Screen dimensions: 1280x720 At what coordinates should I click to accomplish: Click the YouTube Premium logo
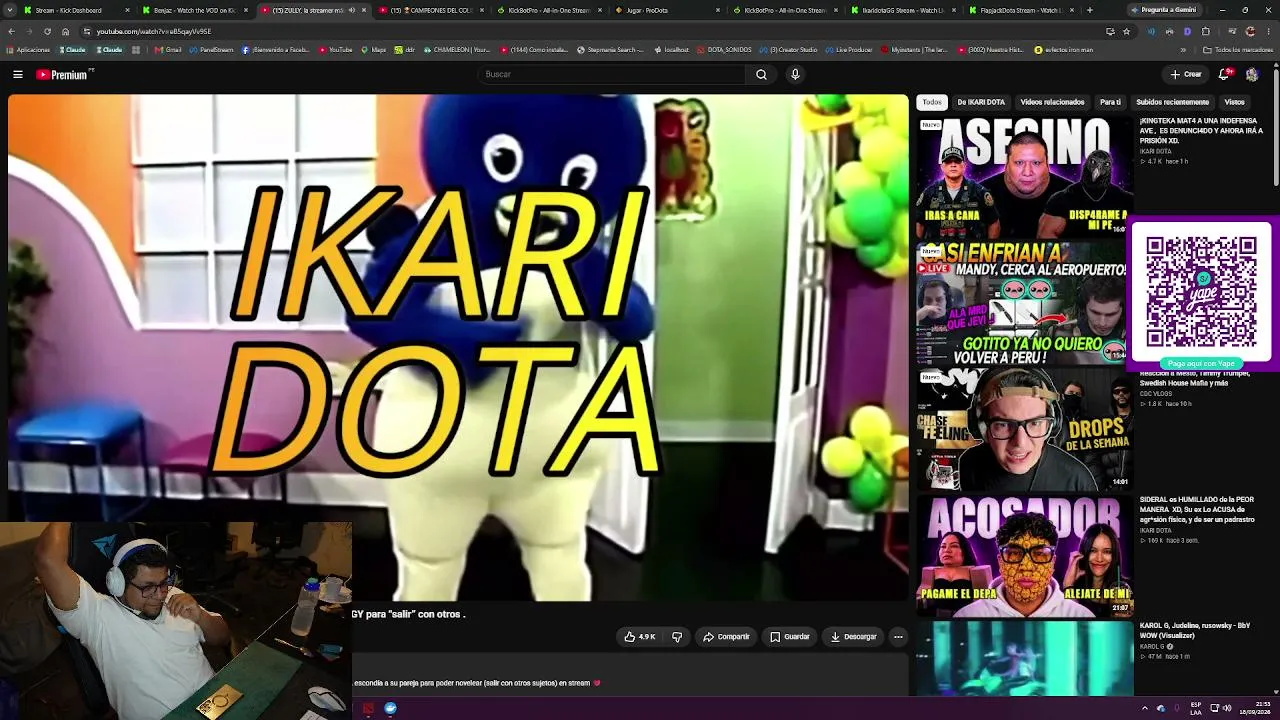65,74
